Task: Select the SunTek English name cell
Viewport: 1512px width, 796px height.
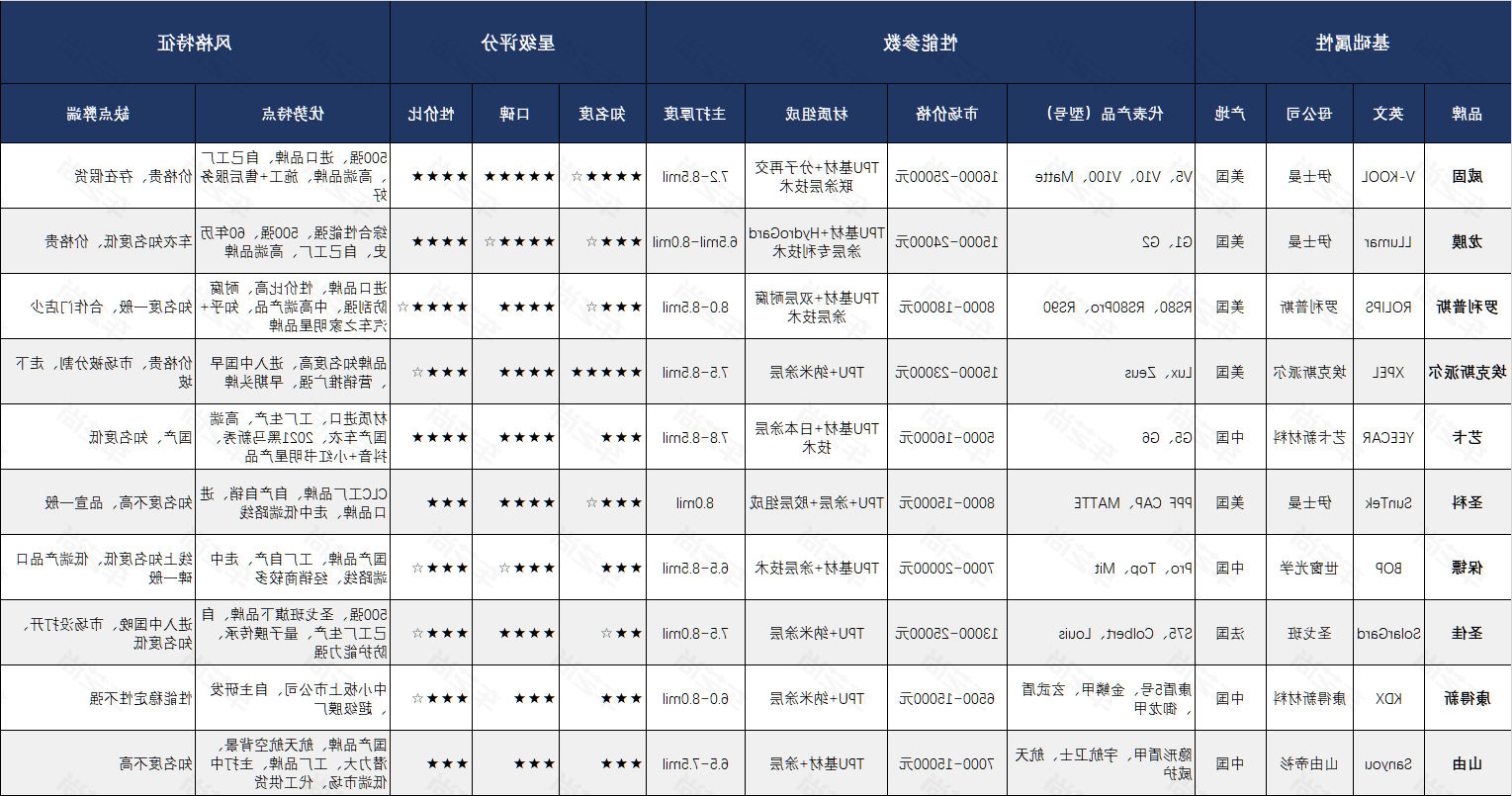Action: [x=1389, y=502]
